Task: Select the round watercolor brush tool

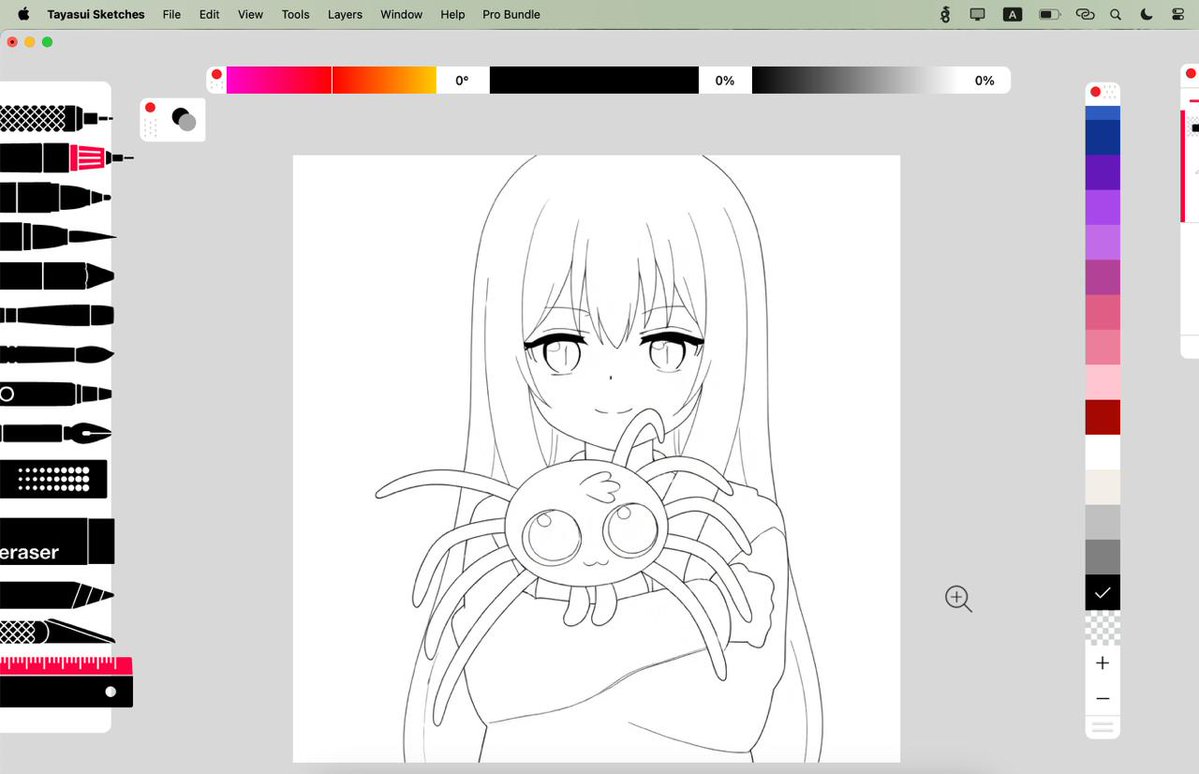Action: coord(57,354)
